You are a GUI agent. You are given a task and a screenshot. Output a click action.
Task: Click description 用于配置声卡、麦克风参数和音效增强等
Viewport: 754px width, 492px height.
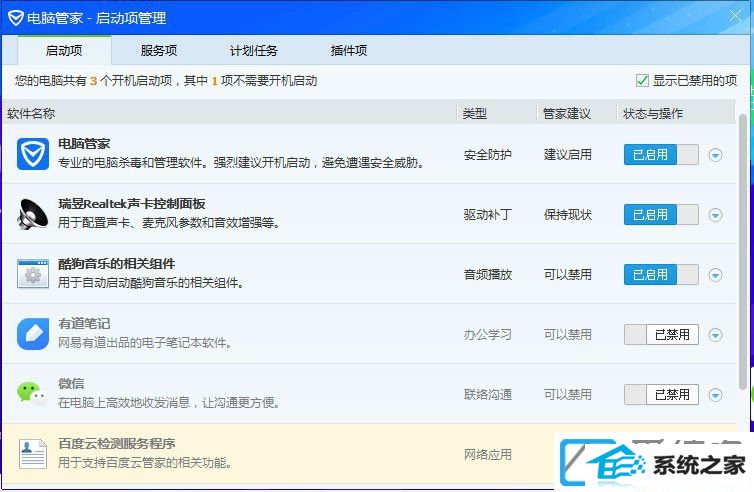click(x=168, y=223)
